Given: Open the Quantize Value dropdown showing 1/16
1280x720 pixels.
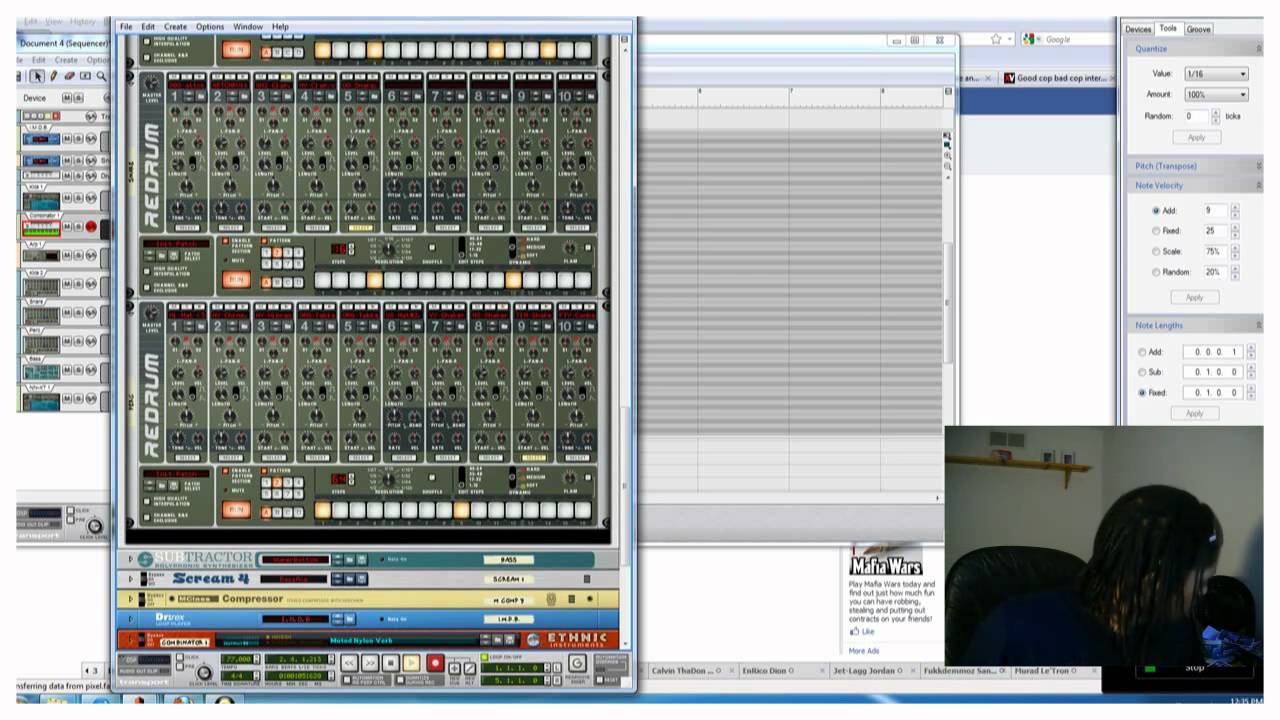Looking at the screenshot, I should click(1216, 74).
